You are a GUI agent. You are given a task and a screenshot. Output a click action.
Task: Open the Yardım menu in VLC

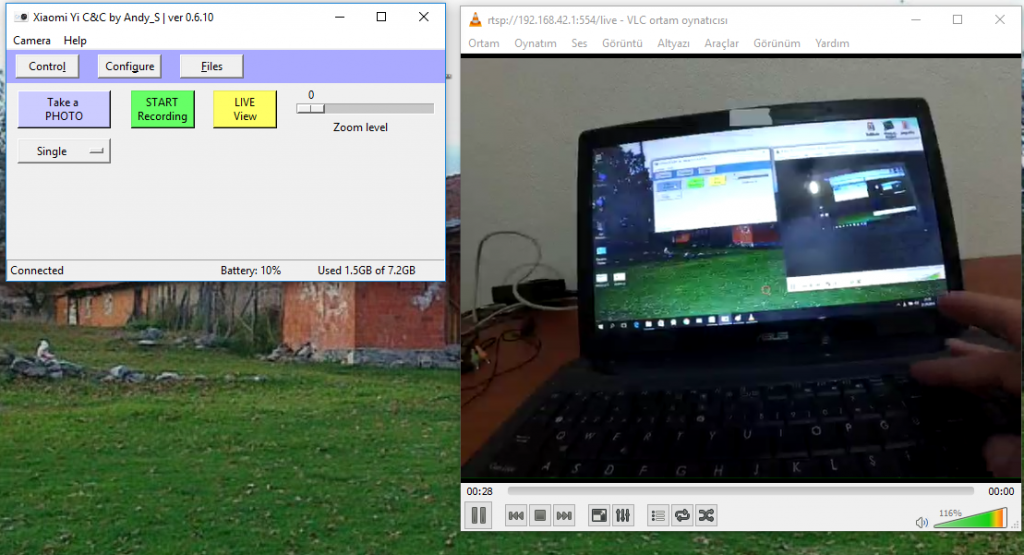pyautogui.click(x=832, y=43)
